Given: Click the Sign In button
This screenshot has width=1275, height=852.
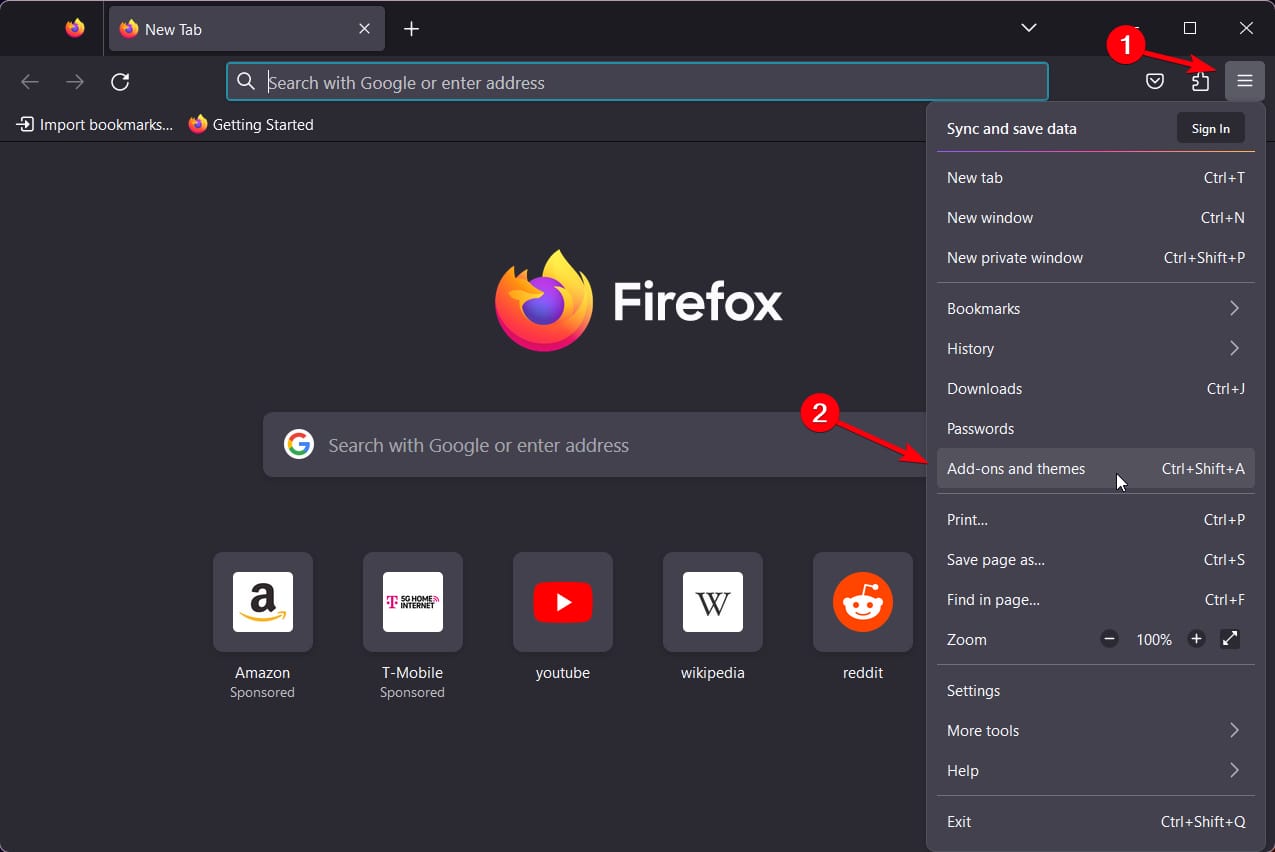Looking at the screenshot, I should click(1210, 128).
